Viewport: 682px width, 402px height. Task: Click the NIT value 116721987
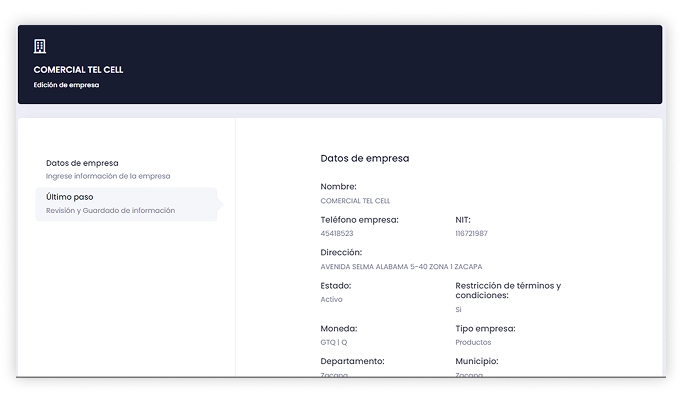coord(471,233)
